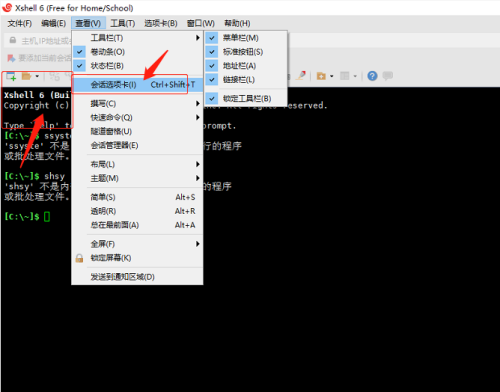Close the 查看(V) menu

pos(88,23)
